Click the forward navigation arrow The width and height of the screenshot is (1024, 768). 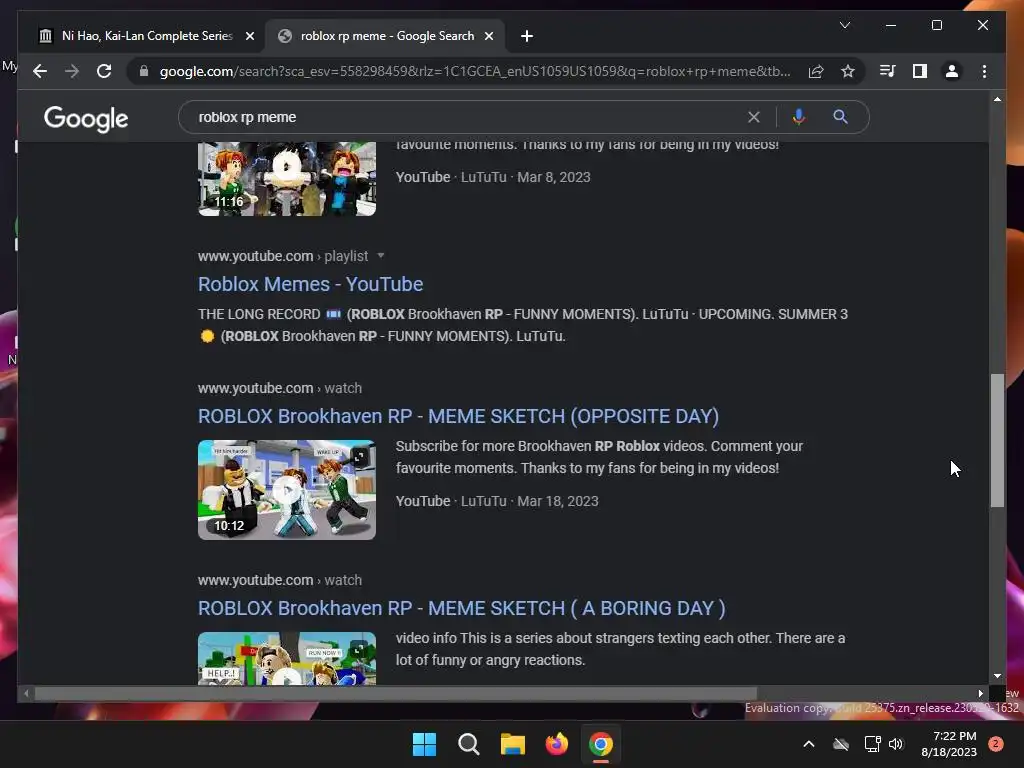pyautogui.click(x=72, y=71)
